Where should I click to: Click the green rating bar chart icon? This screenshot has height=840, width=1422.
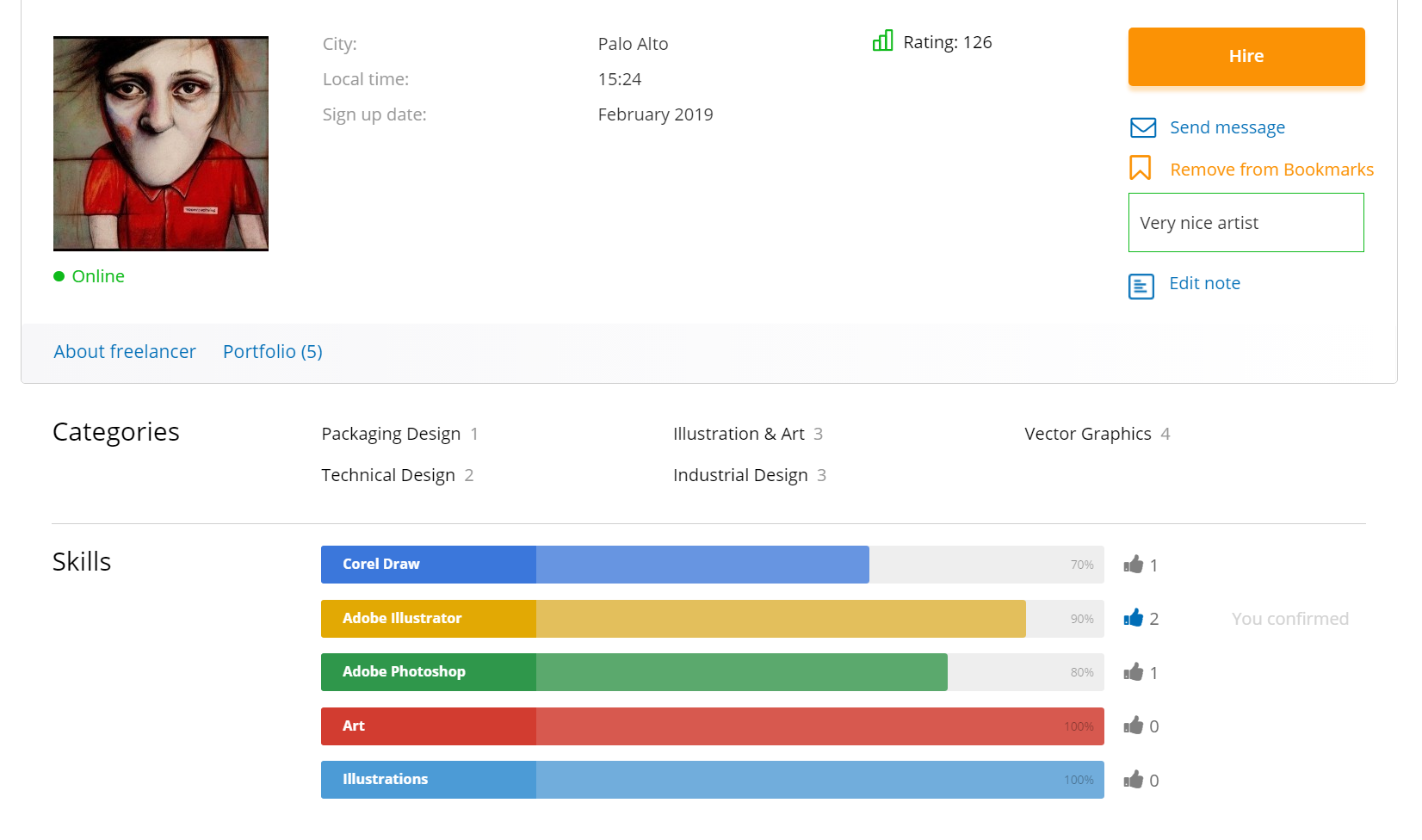pos(882,41)
